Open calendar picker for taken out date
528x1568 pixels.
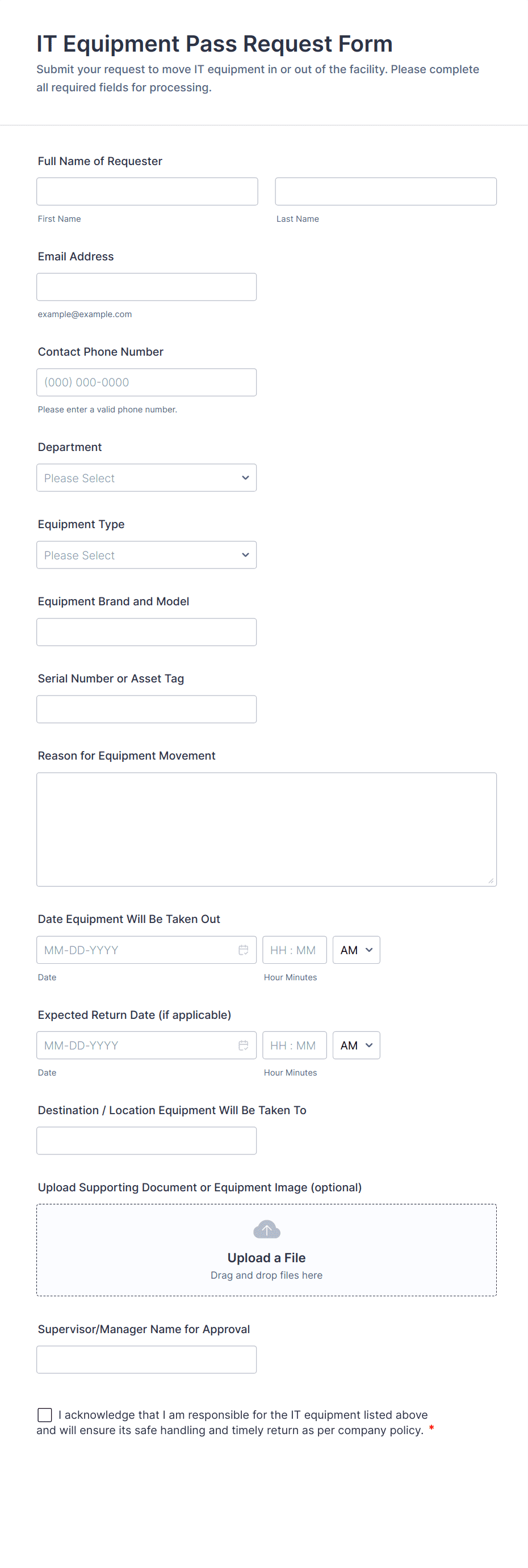pyautogui.click(x=243, y=950)
